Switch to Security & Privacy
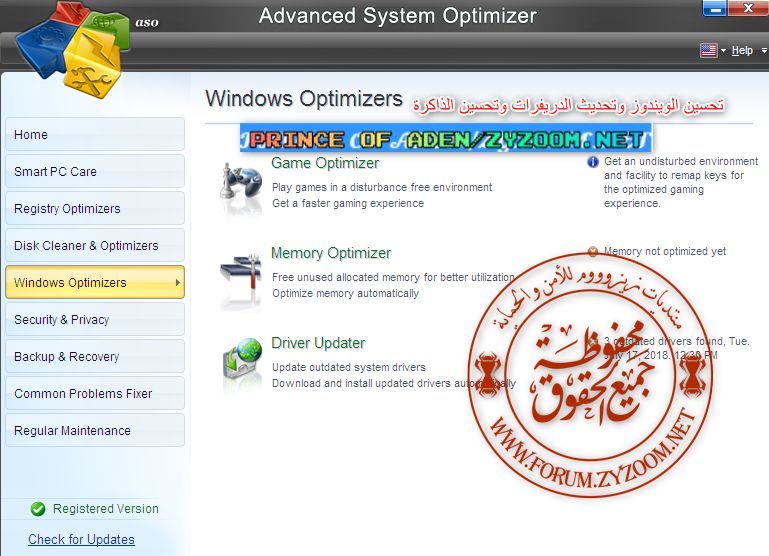Screen dimensions: 769x556 tap(95, 319)
